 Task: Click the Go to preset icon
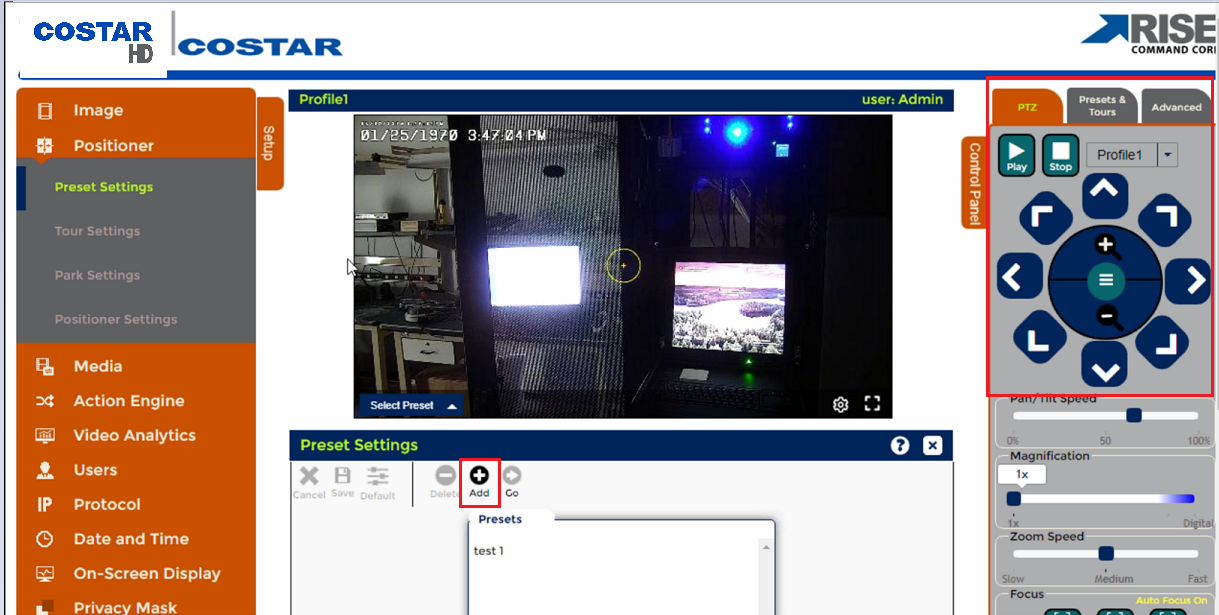click(x=512, y=482)
